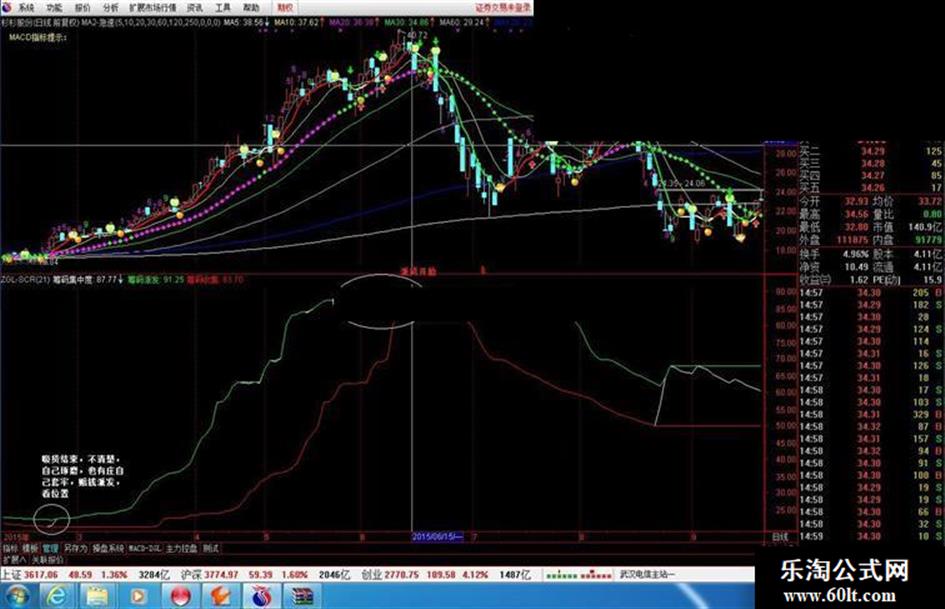This screenshot has width=945, height=609.
Task: Click the 上证 index value 3617.06
Action: pyautogui.click(x=41, y=575)
